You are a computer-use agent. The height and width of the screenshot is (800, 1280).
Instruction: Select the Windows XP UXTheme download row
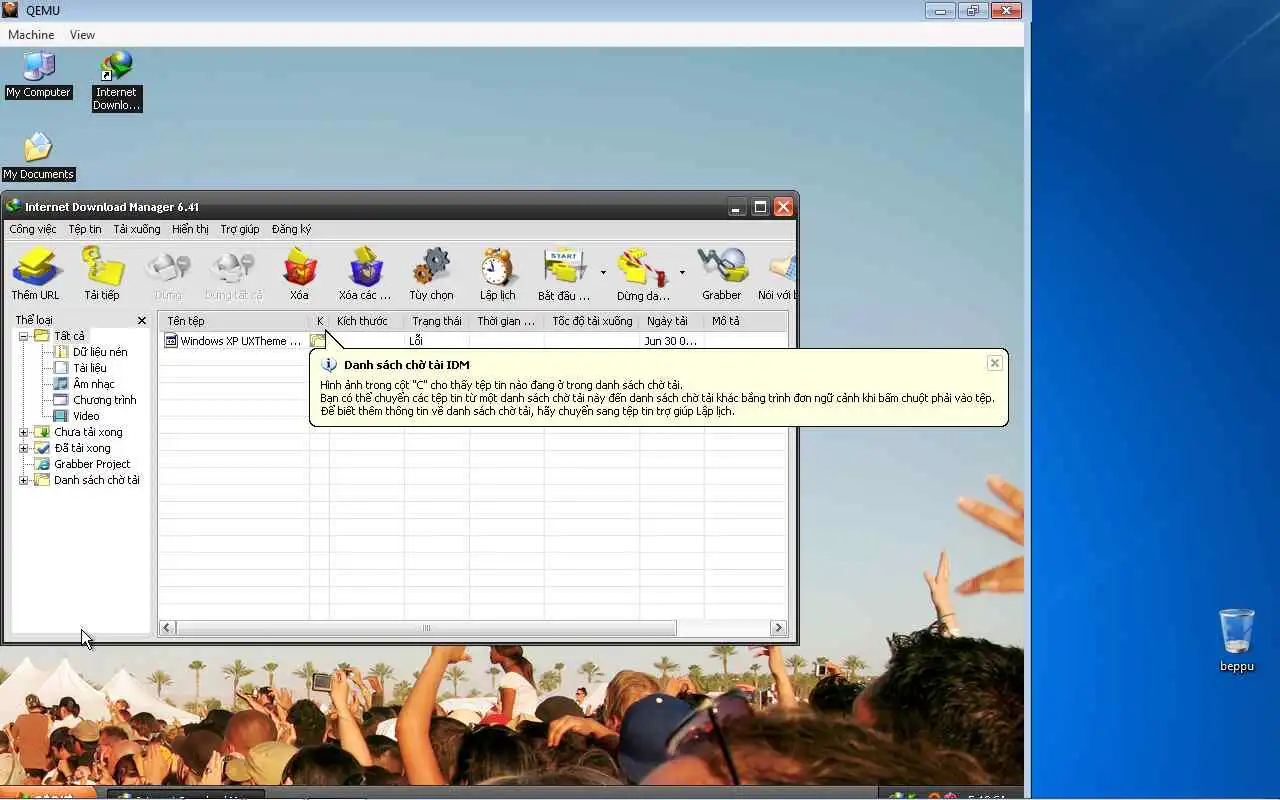pyautogui.click(x=473, y=341)
